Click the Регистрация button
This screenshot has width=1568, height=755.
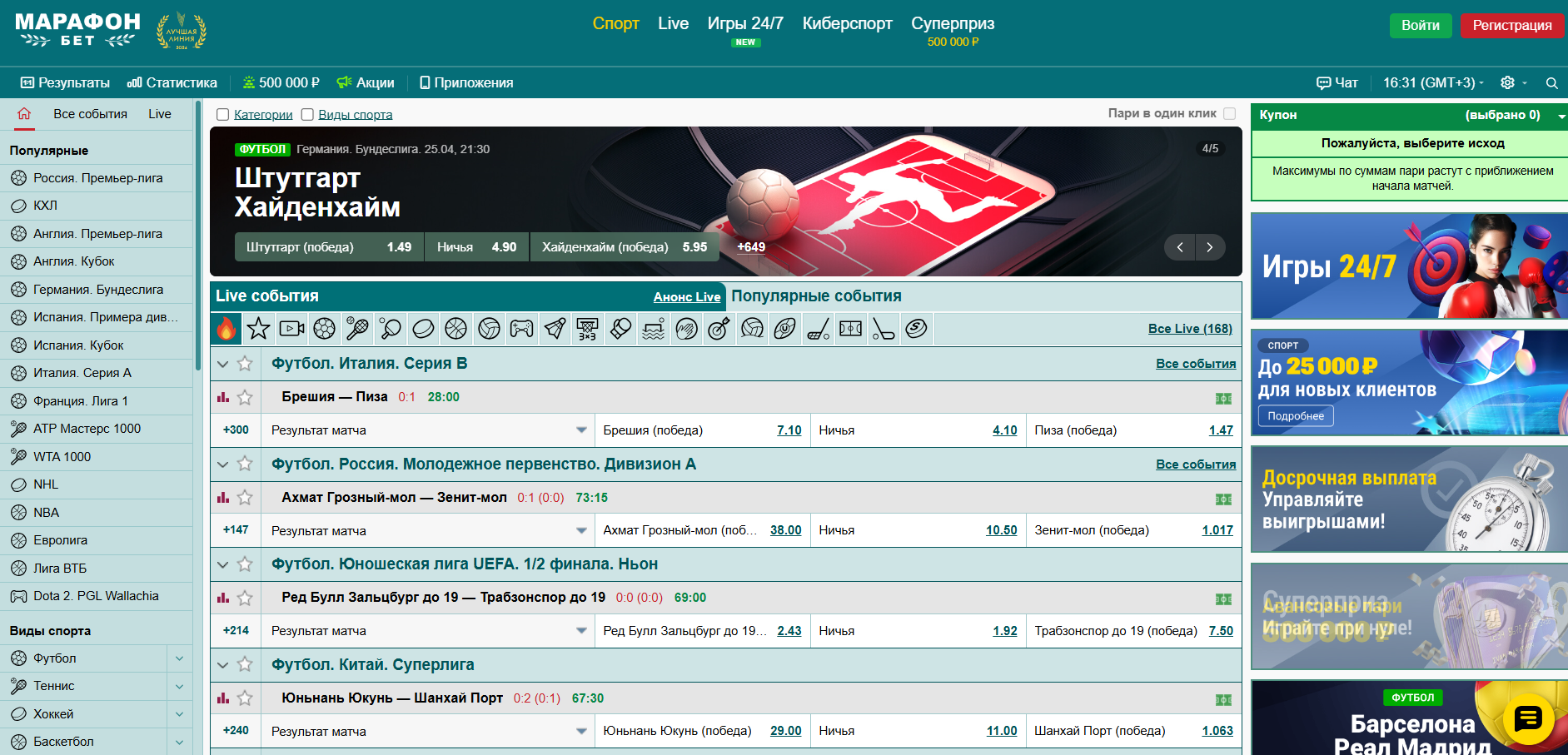coord(1512,26)
